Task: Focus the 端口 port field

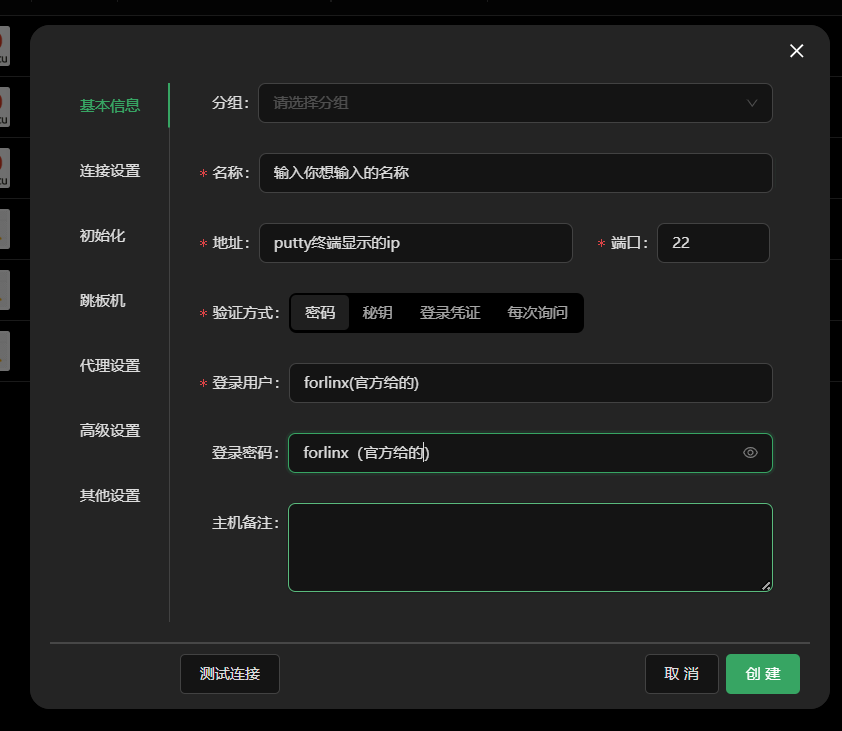Action: (713, 243)
